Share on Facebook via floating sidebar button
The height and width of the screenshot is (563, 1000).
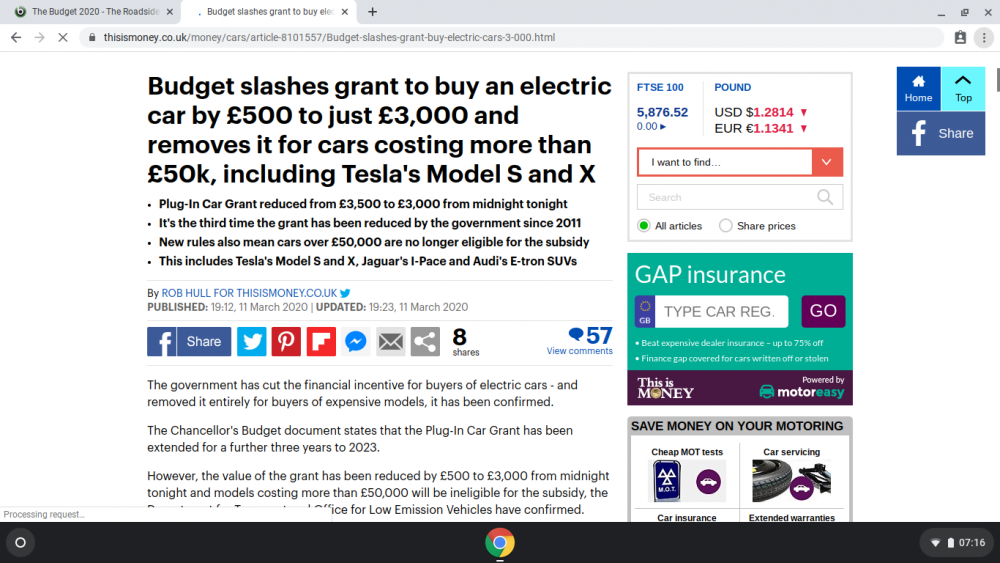click(x=941, y=133)
